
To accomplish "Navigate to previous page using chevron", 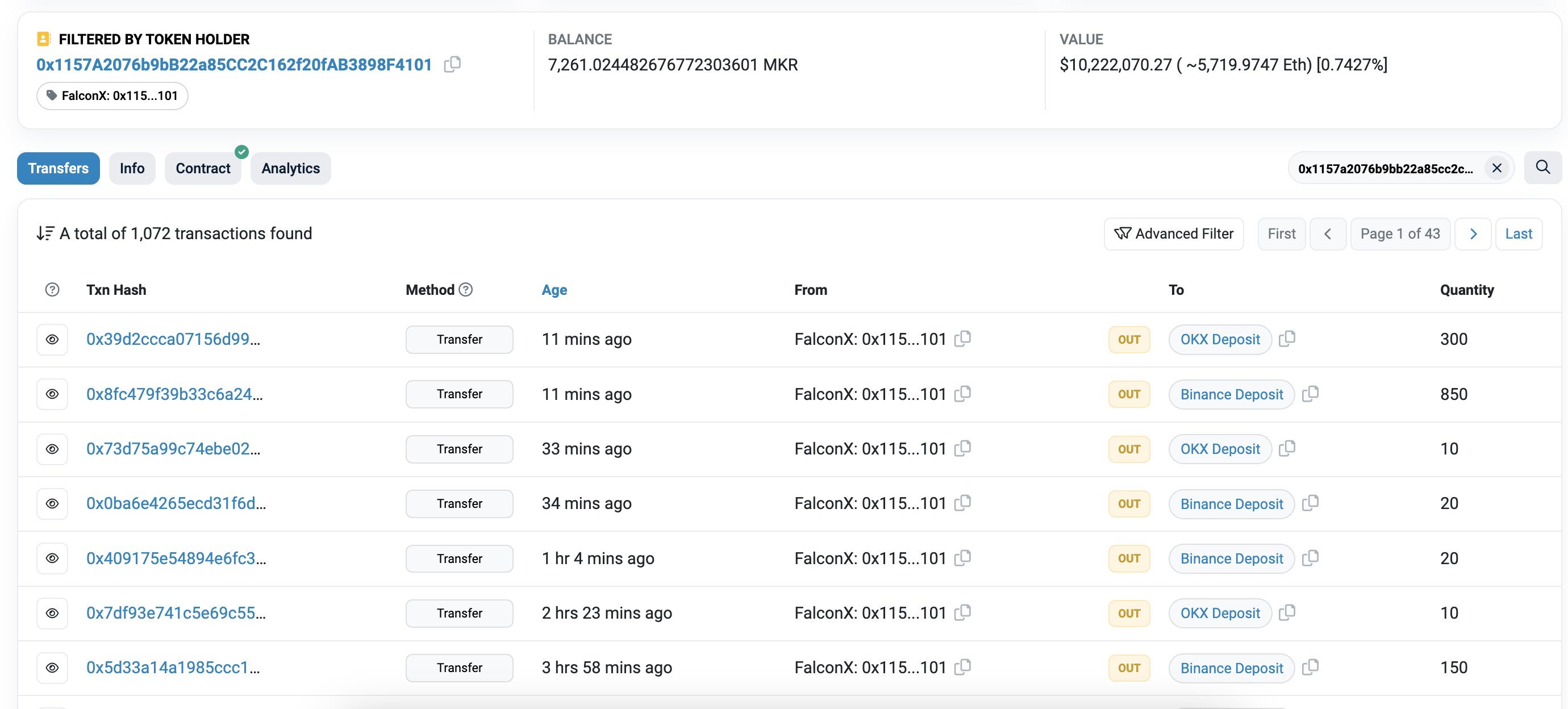I will [x=1328, y=232].
